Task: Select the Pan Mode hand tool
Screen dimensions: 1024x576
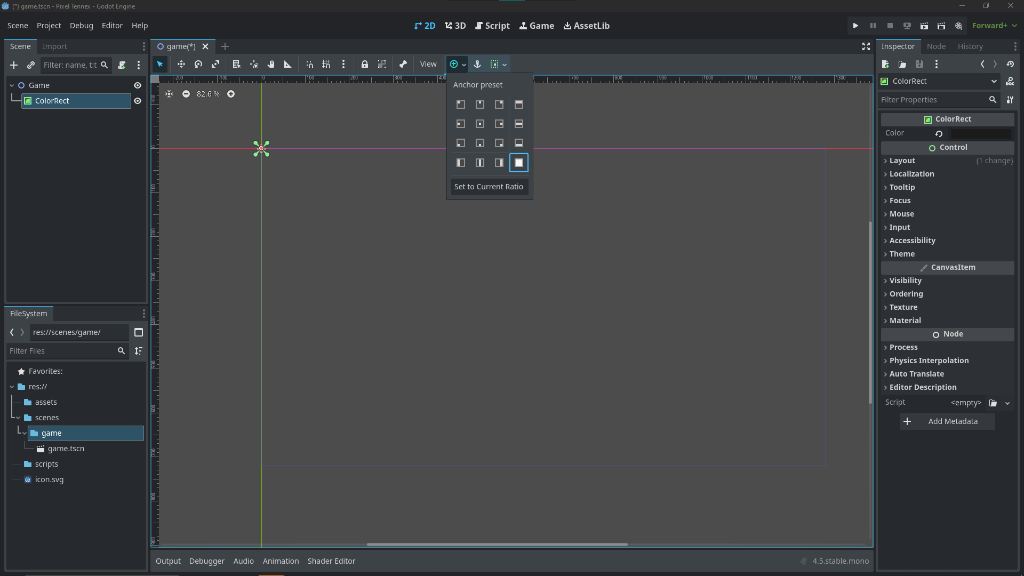Action: click(x=270, y=64)
